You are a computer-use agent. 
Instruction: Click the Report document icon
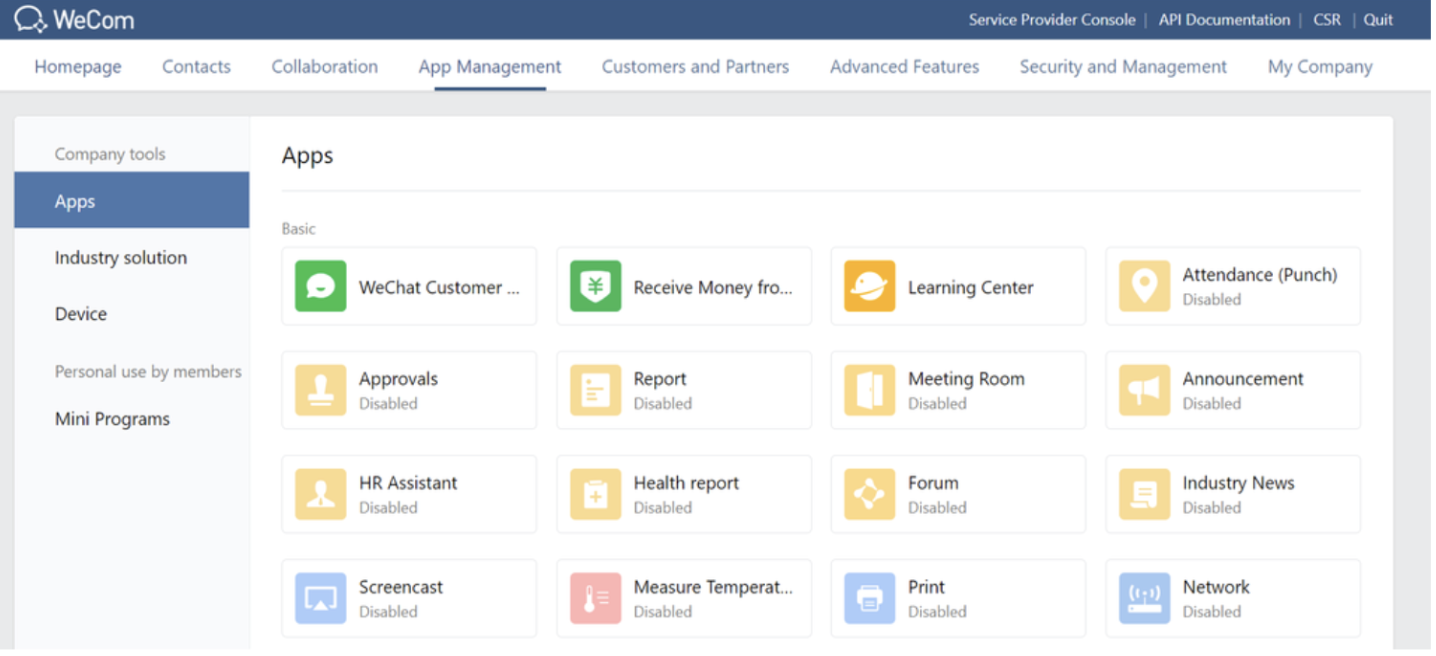click(596, 390)
